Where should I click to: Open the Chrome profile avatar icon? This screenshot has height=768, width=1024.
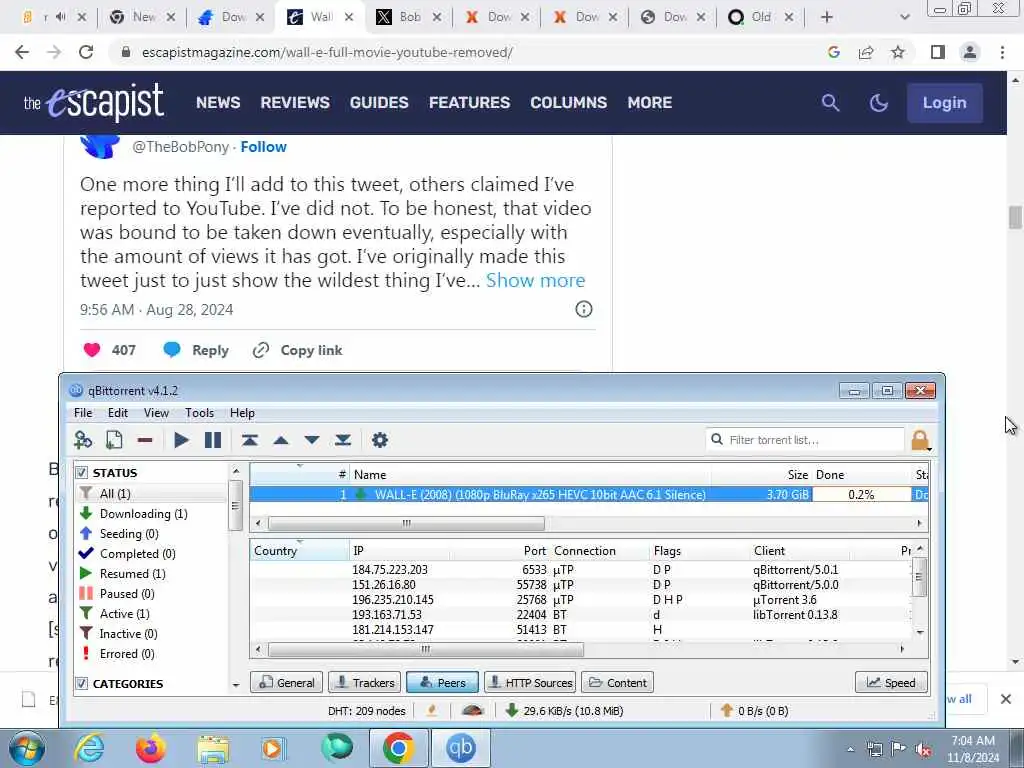tap(970, 52)
